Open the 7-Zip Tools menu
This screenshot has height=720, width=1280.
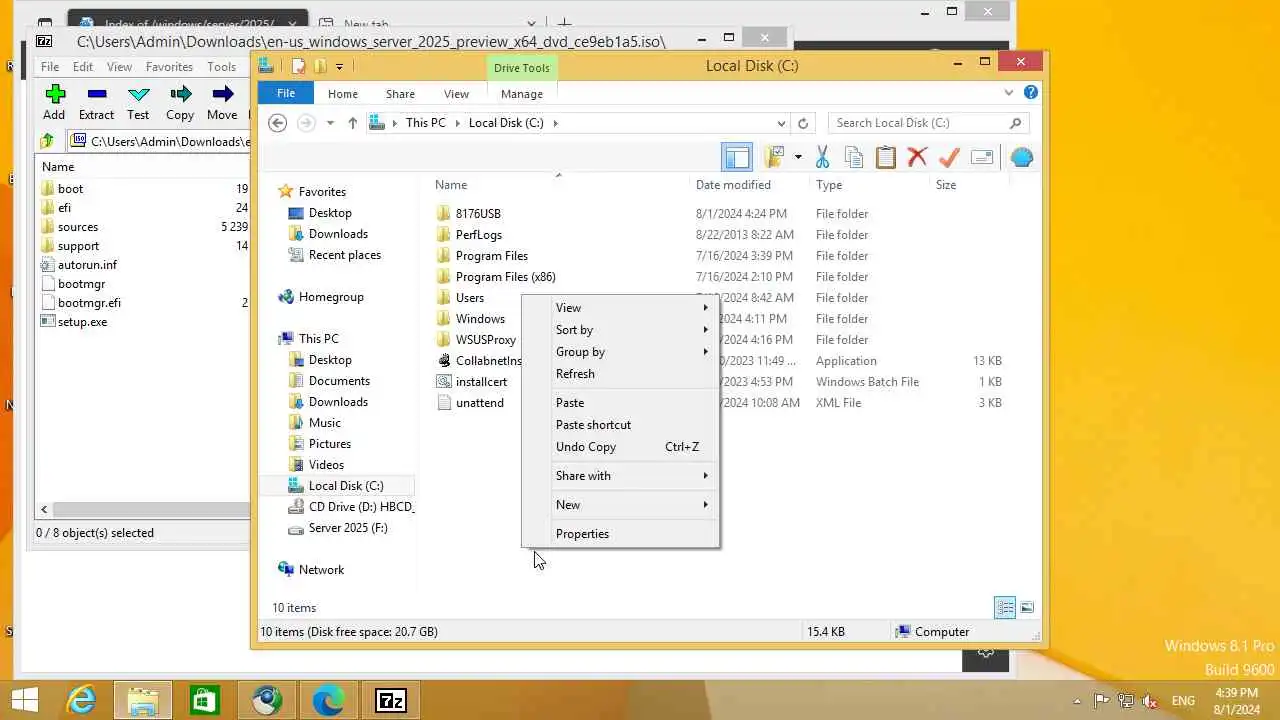click(221, 67)
